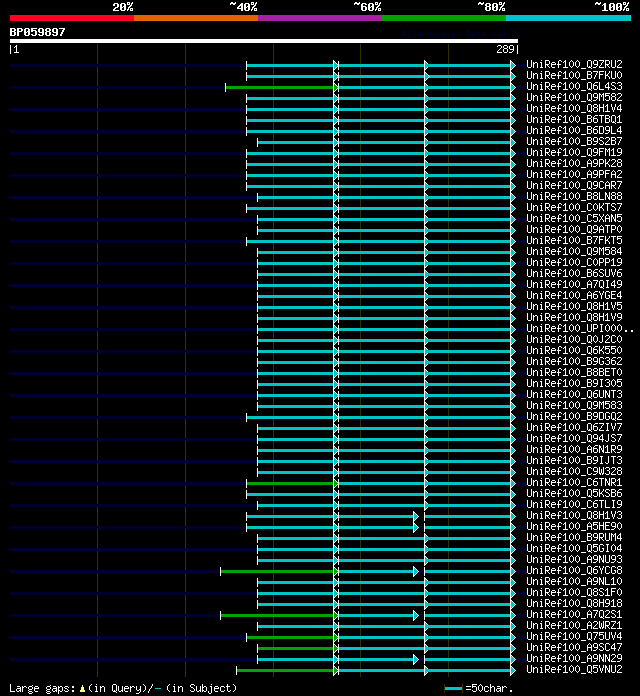This screenshot has width=640, height=696.
Task: Click UniRef100_B9IJT3 label
Action: tap(574, 461)
